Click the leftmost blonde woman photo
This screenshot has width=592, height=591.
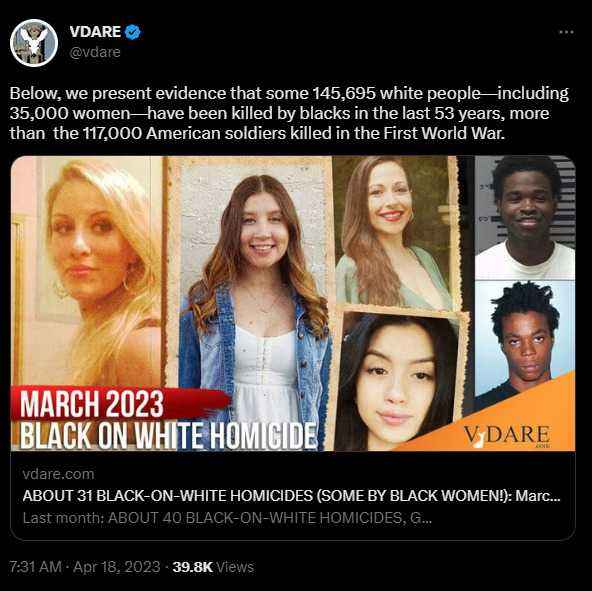coord(88,271)
